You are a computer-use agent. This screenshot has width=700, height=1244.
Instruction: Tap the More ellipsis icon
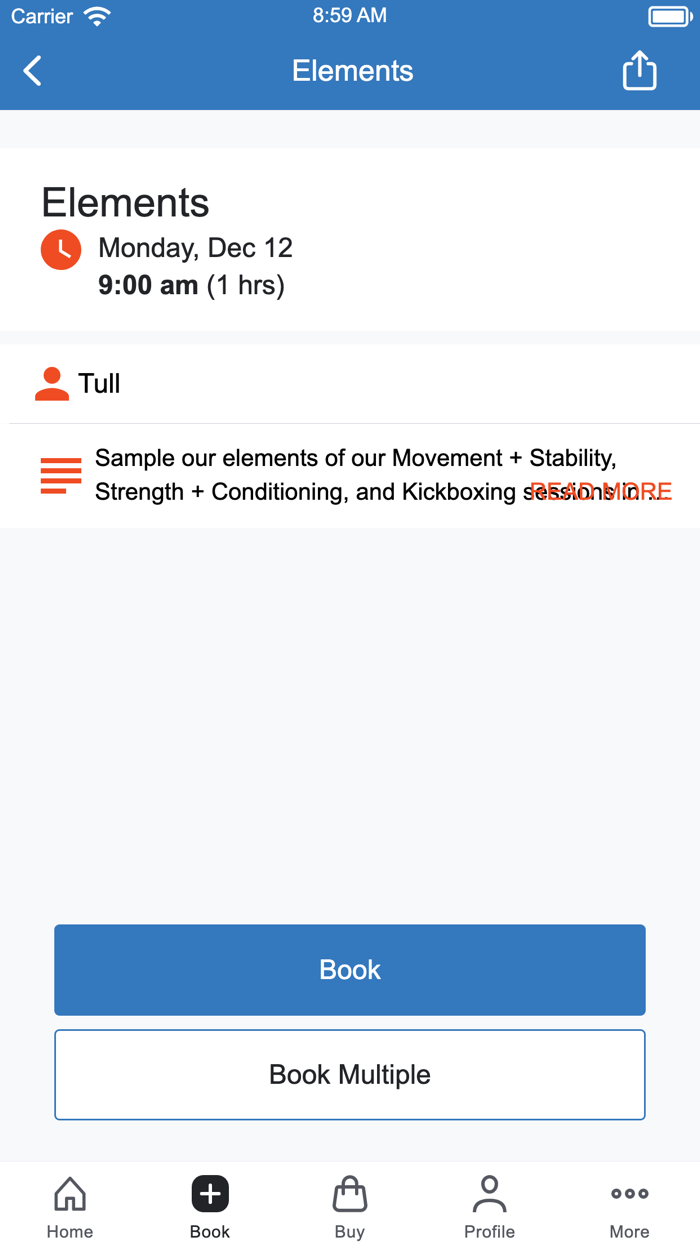[629, 1192]
